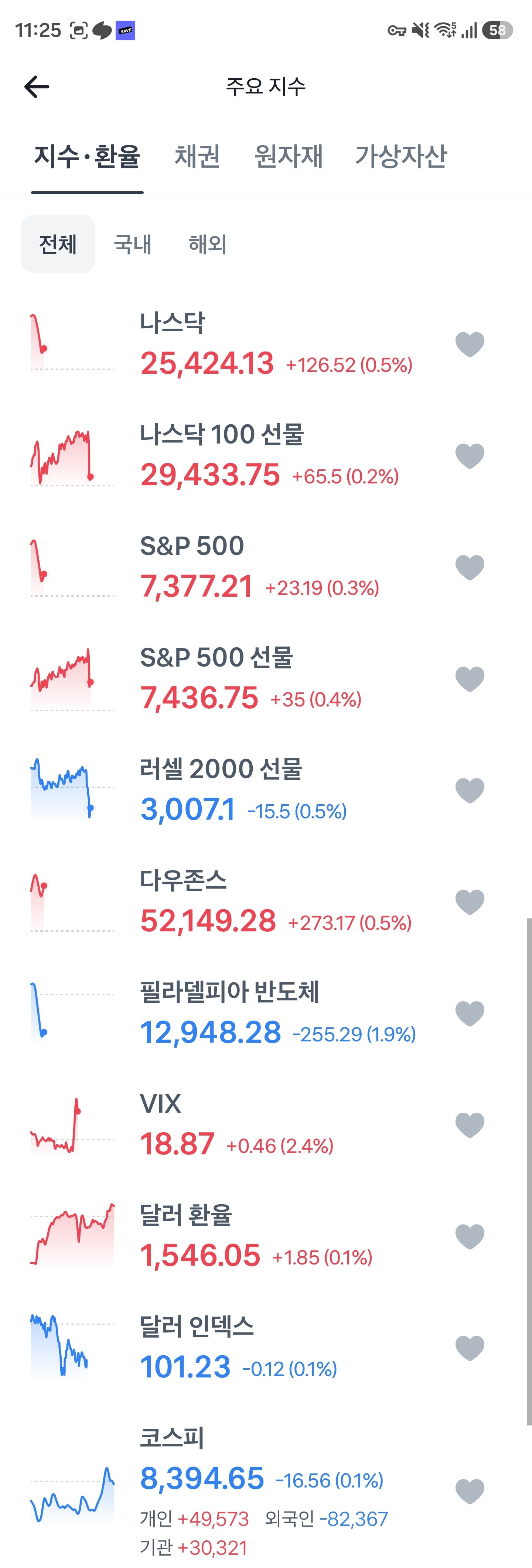This screenshot has width=532, height=1568.
Task: Tap heart icon for 달러 인덱스
Action: pos(469,1347)
